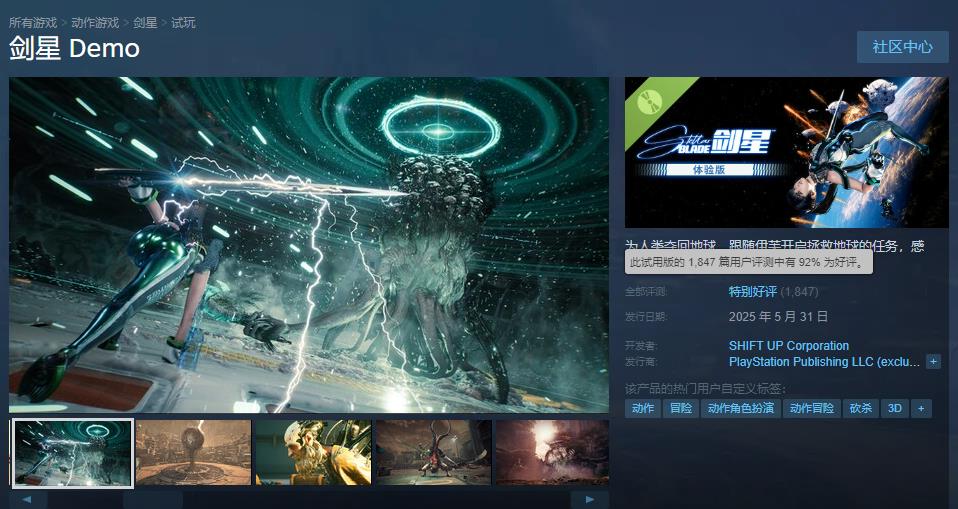Click the plus button after the 3D tag

coord(920,408)
